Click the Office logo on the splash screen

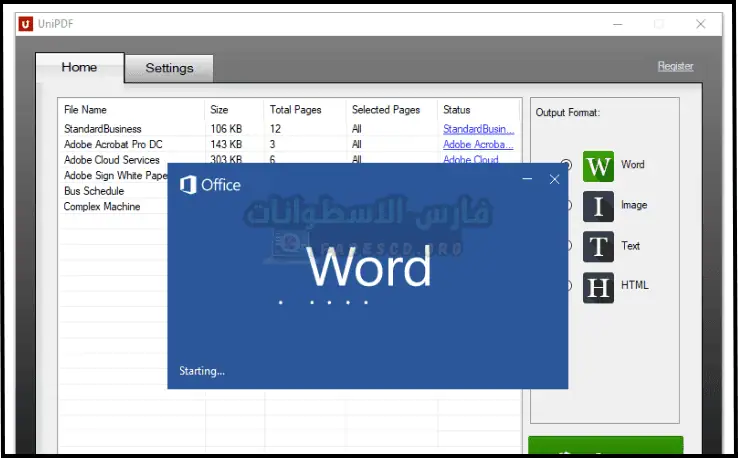(x=188, y=185)
